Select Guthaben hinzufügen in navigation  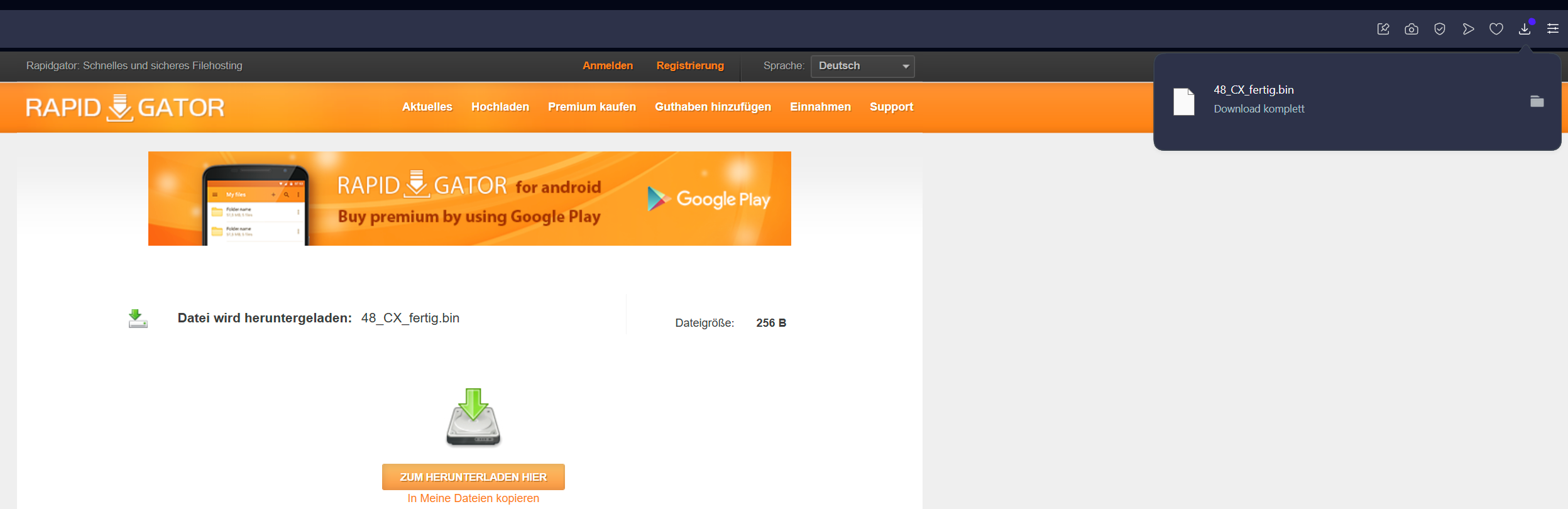tap(713, 107)
